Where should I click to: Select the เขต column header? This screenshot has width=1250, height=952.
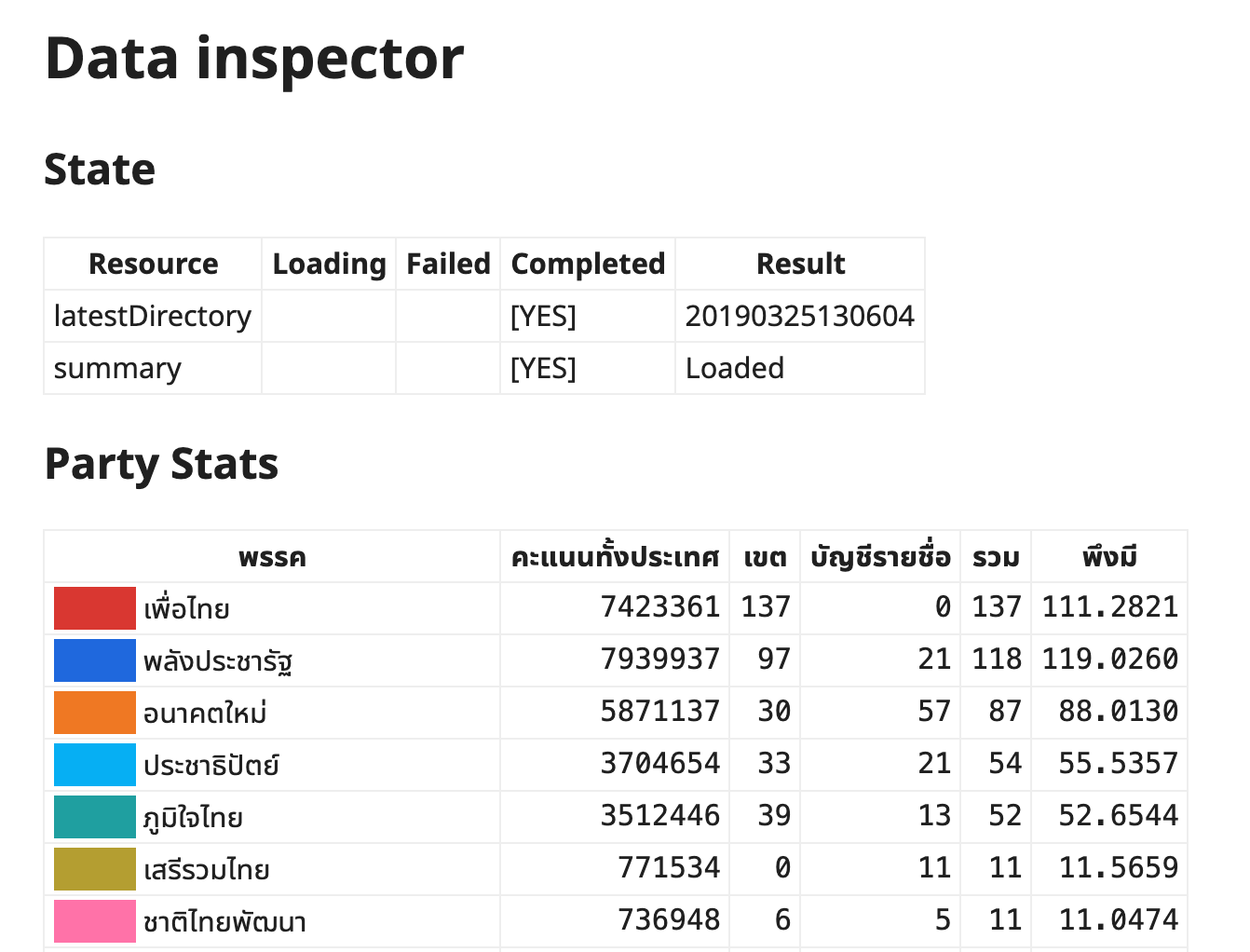click(765, 557)
